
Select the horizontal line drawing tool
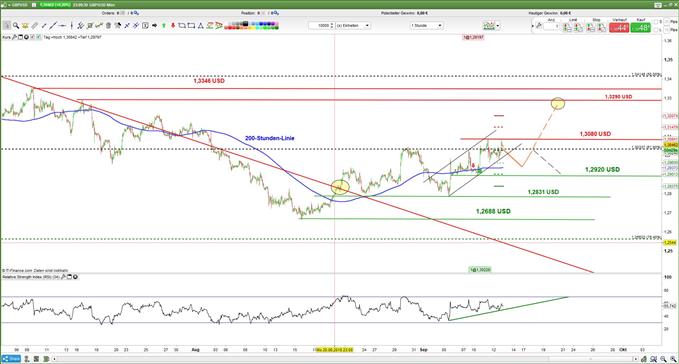pos(62,26)
